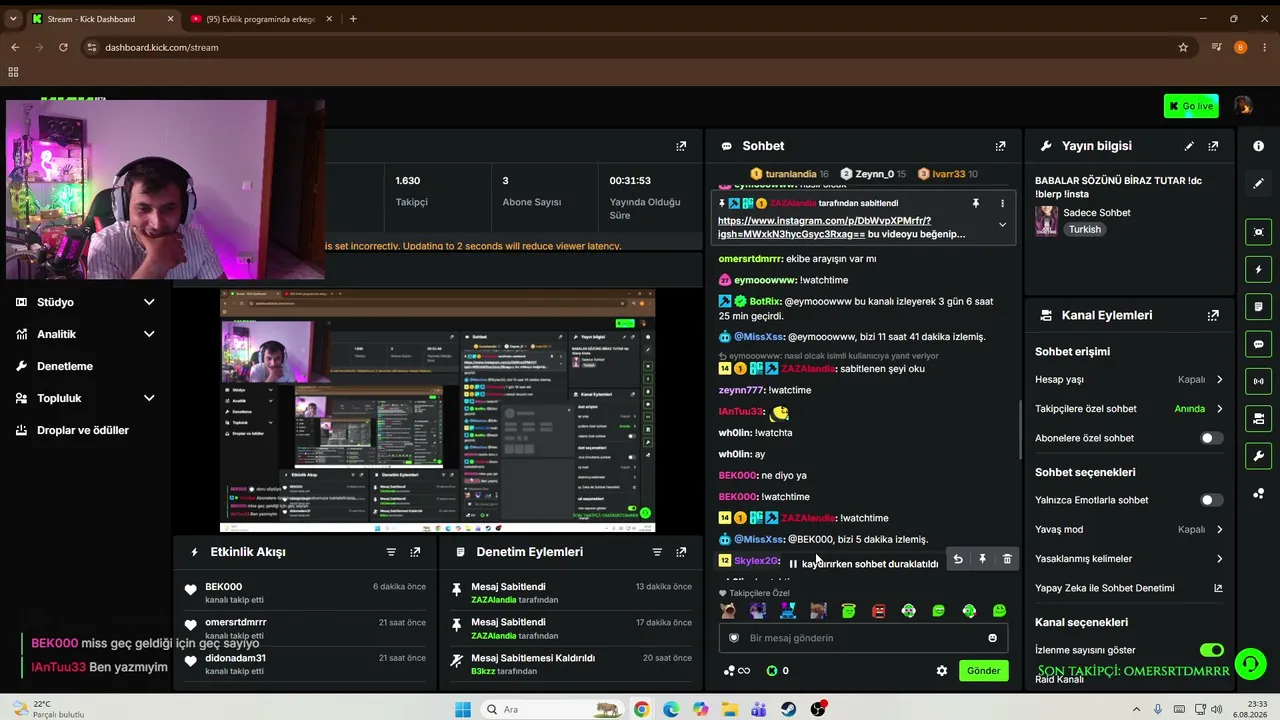1280x720 pixels.
Task: Toggle the channel actions icon in right sidebar
Action: tap(1258, 418)
